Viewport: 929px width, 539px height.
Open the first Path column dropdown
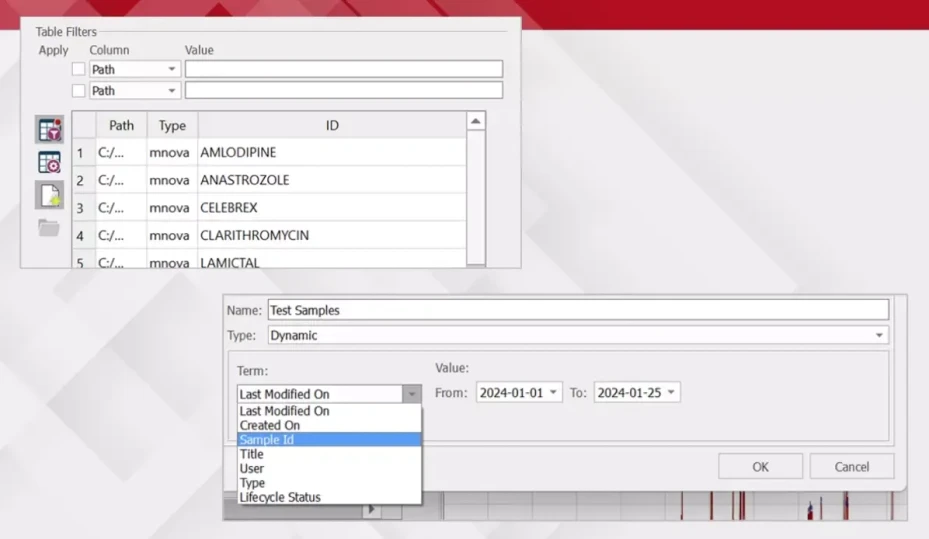click(135, 69)
